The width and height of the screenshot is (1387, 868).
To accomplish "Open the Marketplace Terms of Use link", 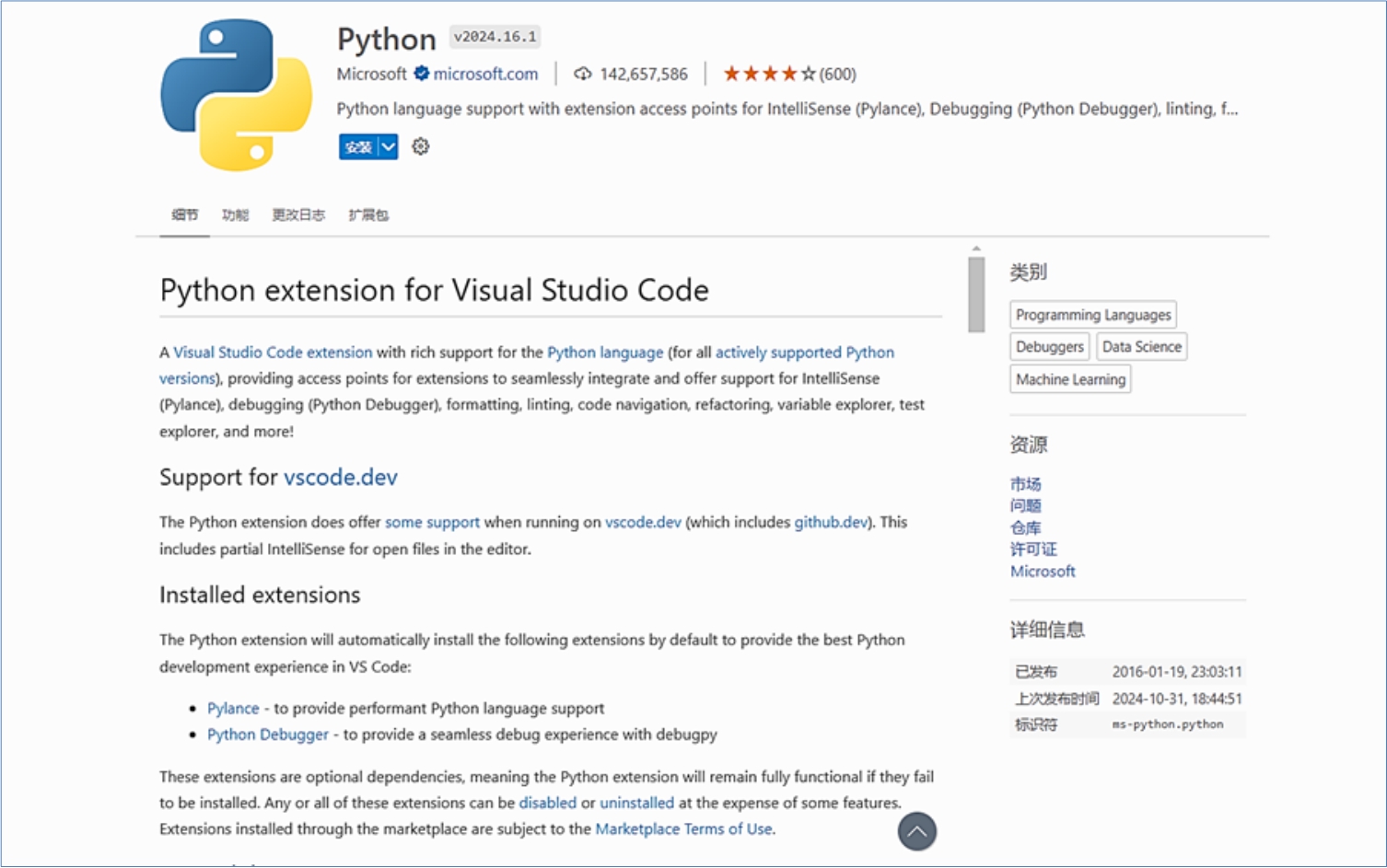I will [683, 828].
